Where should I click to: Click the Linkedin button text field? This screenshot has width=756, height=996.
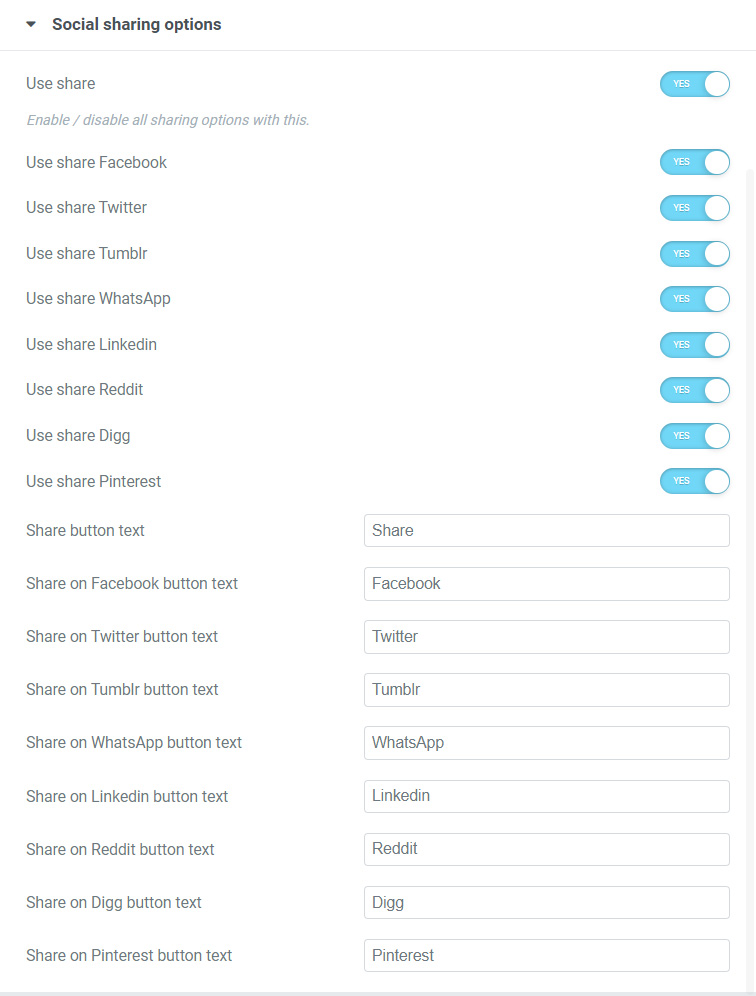(546, 796)
